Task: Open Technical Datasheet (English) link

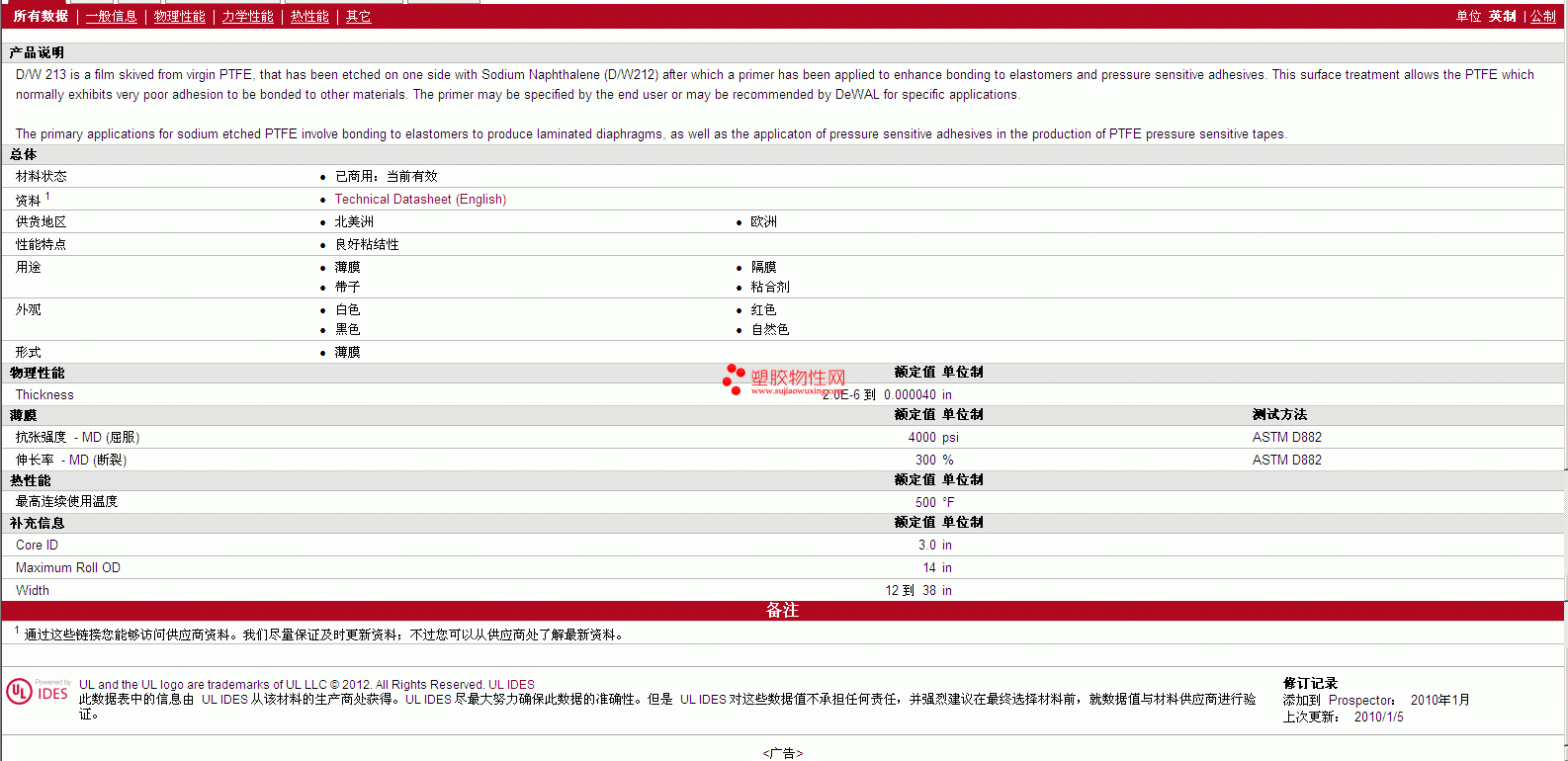Action: click(420, 199)
